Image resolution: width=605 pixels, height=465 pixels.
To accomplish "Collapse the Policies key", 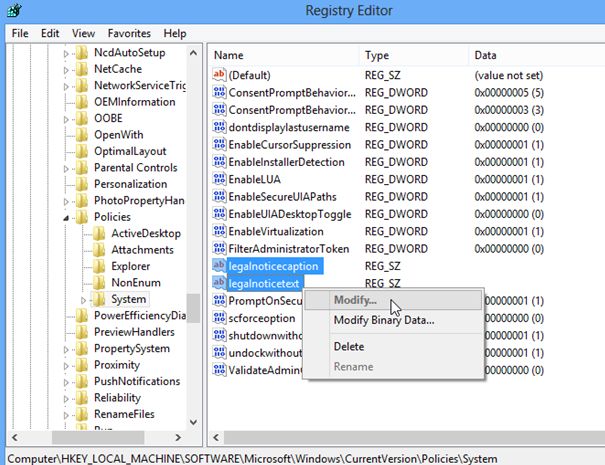I will pyautogui.click(x=66, y=218).
